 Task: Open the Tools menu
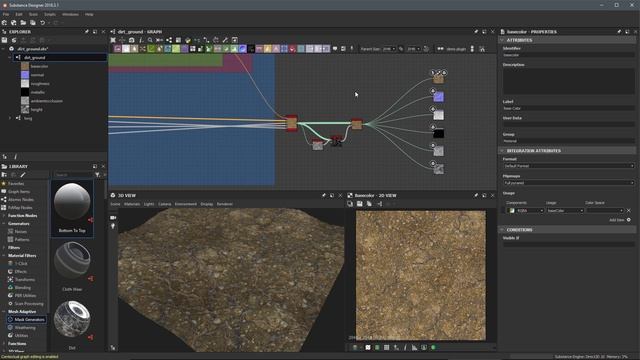click(33, 14)
